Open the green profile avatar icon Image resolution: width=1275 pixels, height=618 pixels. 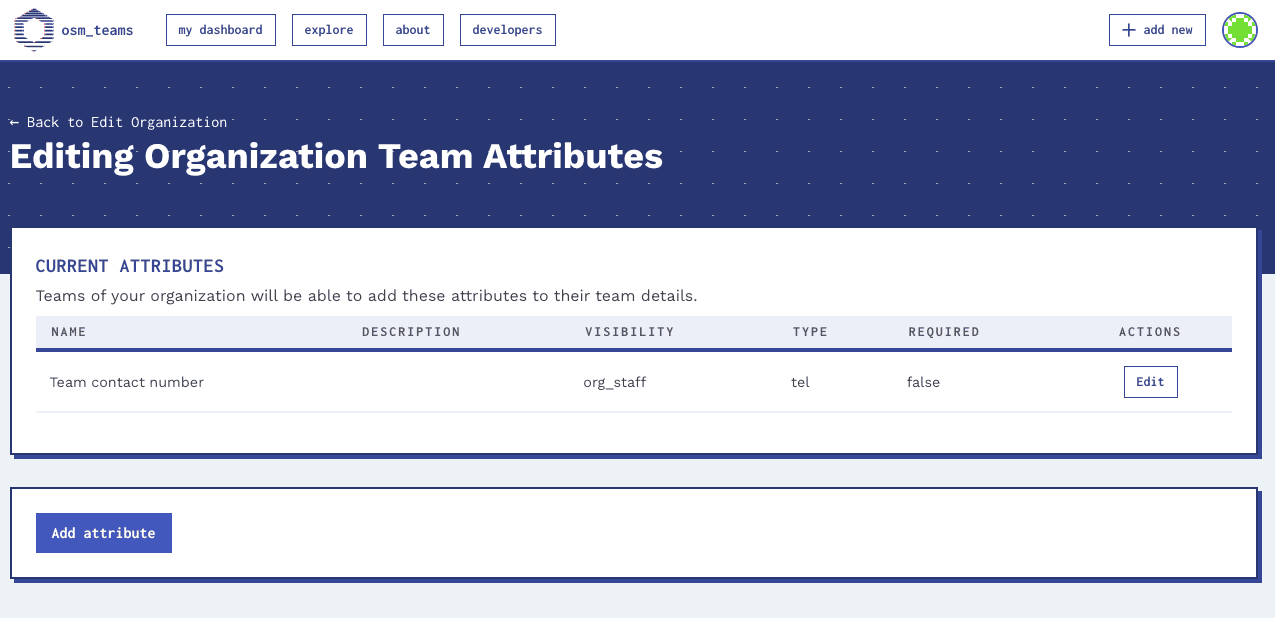point(1239,30)
